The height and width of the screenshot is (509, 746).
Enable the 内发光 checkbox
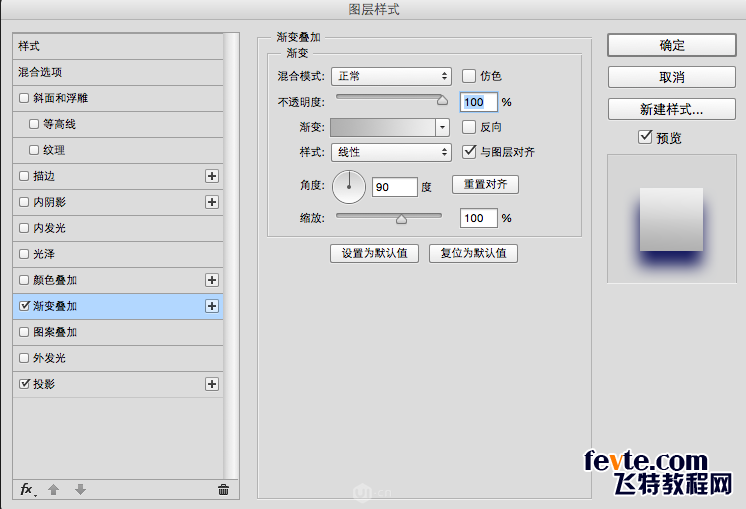click(x=24, y=228)
